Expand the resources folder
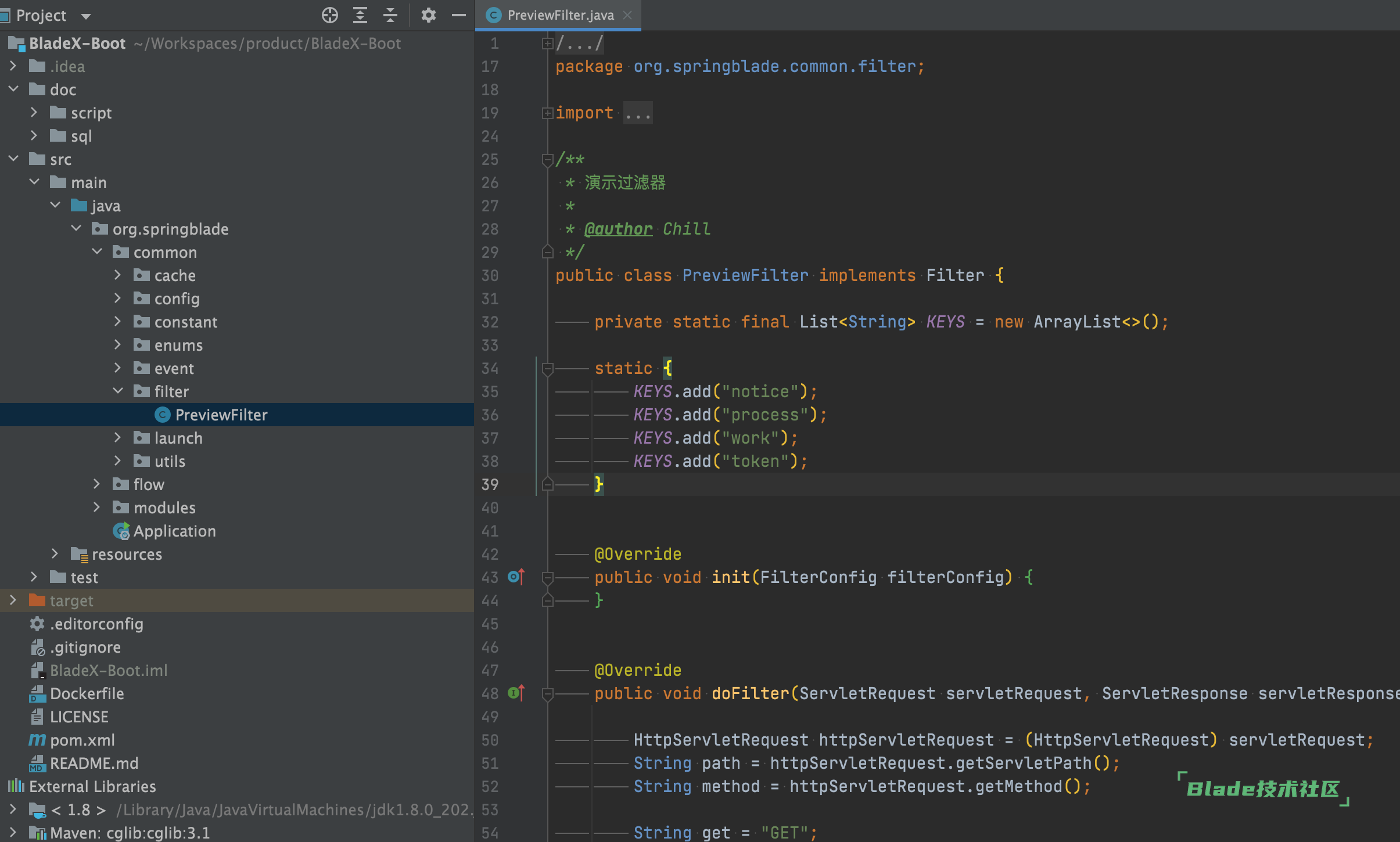 pyautogui.click(x=55, y=554)
